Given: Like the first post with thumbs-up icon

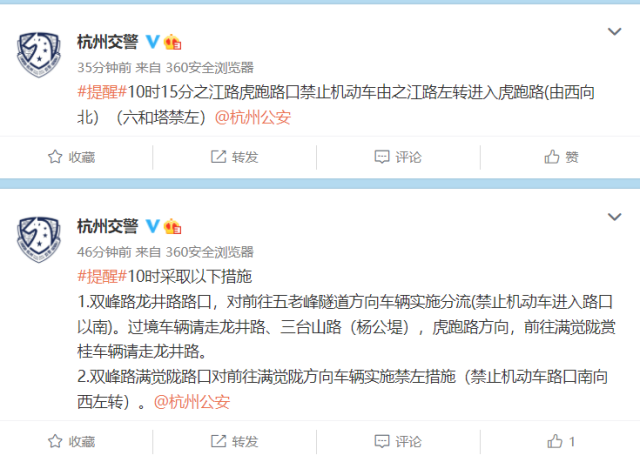Looking at the screenshot, I should pos(551,157).
